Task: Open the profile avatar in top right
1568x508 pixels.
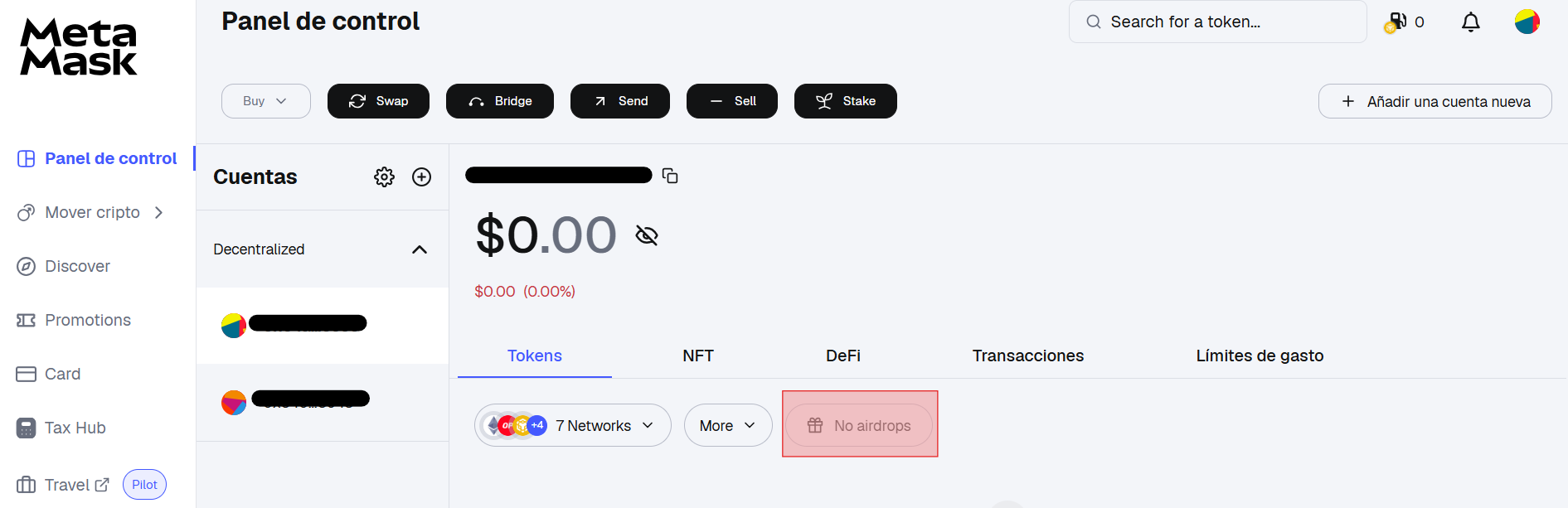Action: pyautogui.click(x=1527, y=22)
